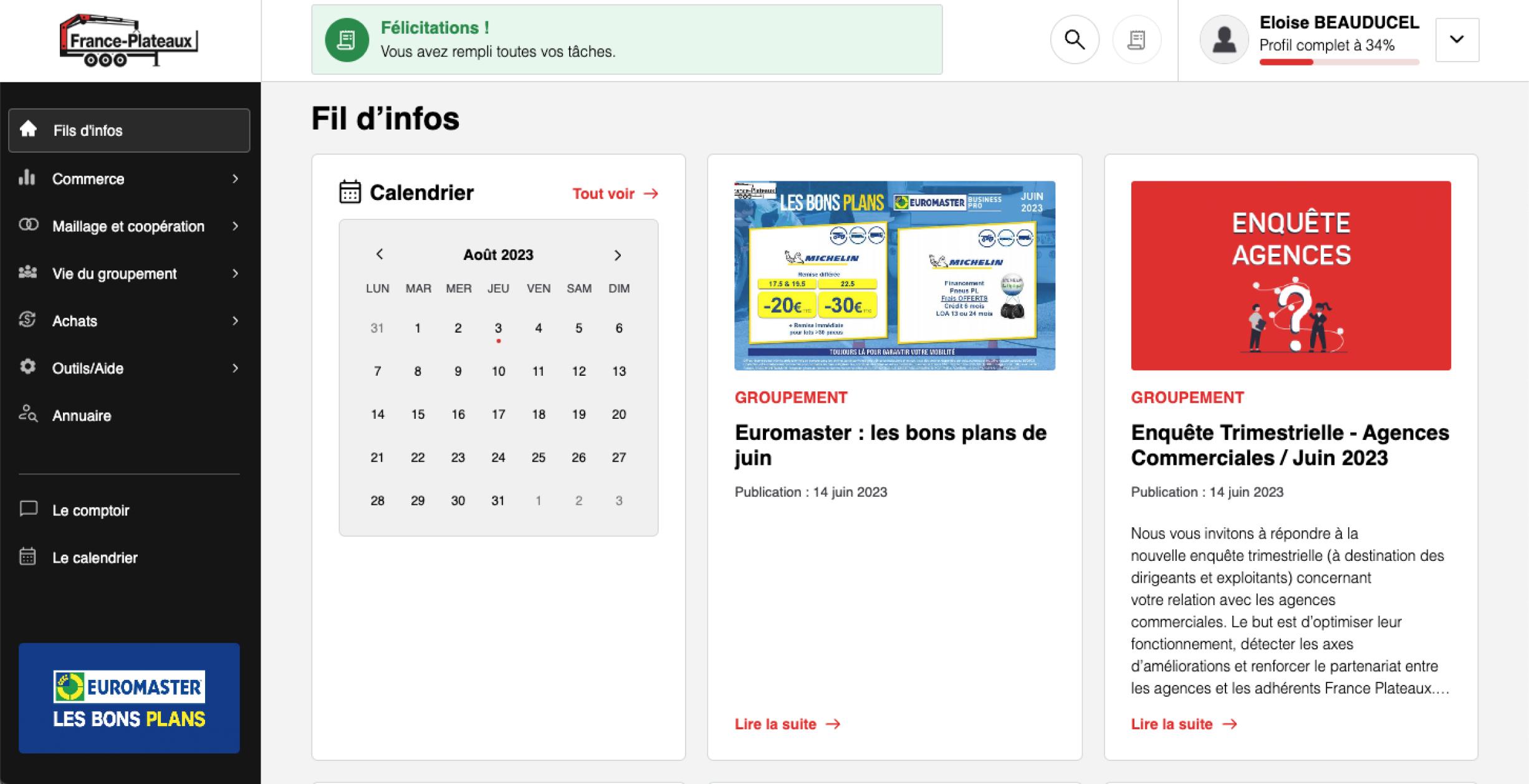Screen dimensions: 1529x784
Task: Click the GROUPEMENT tag on Enquête card
Action: click(1187, 398)
